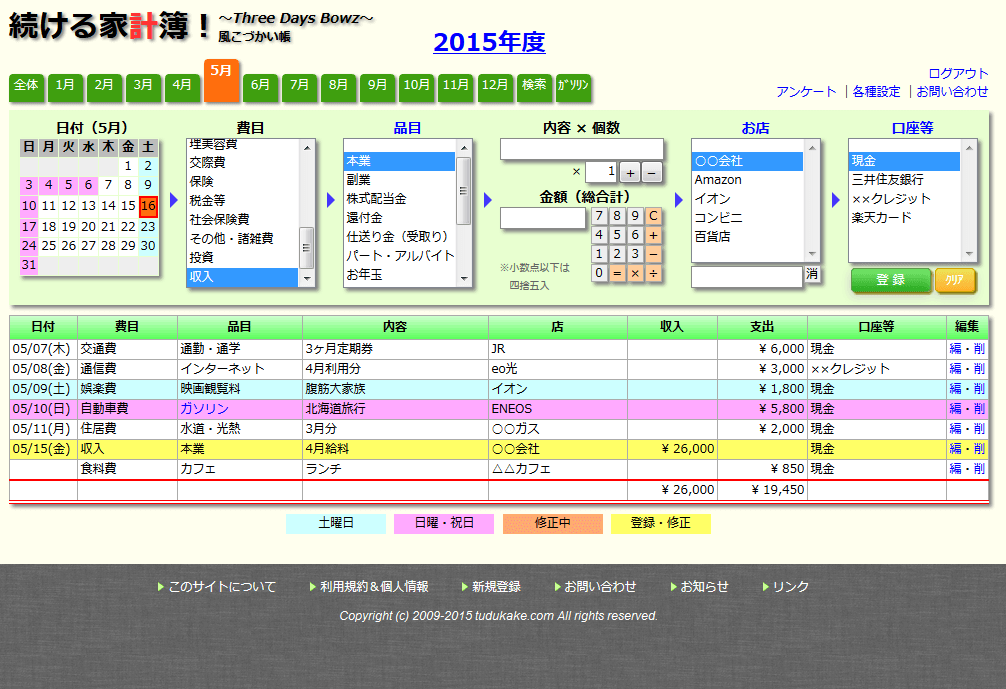Click the ÷ division key on the keypad

coord(654,271)
